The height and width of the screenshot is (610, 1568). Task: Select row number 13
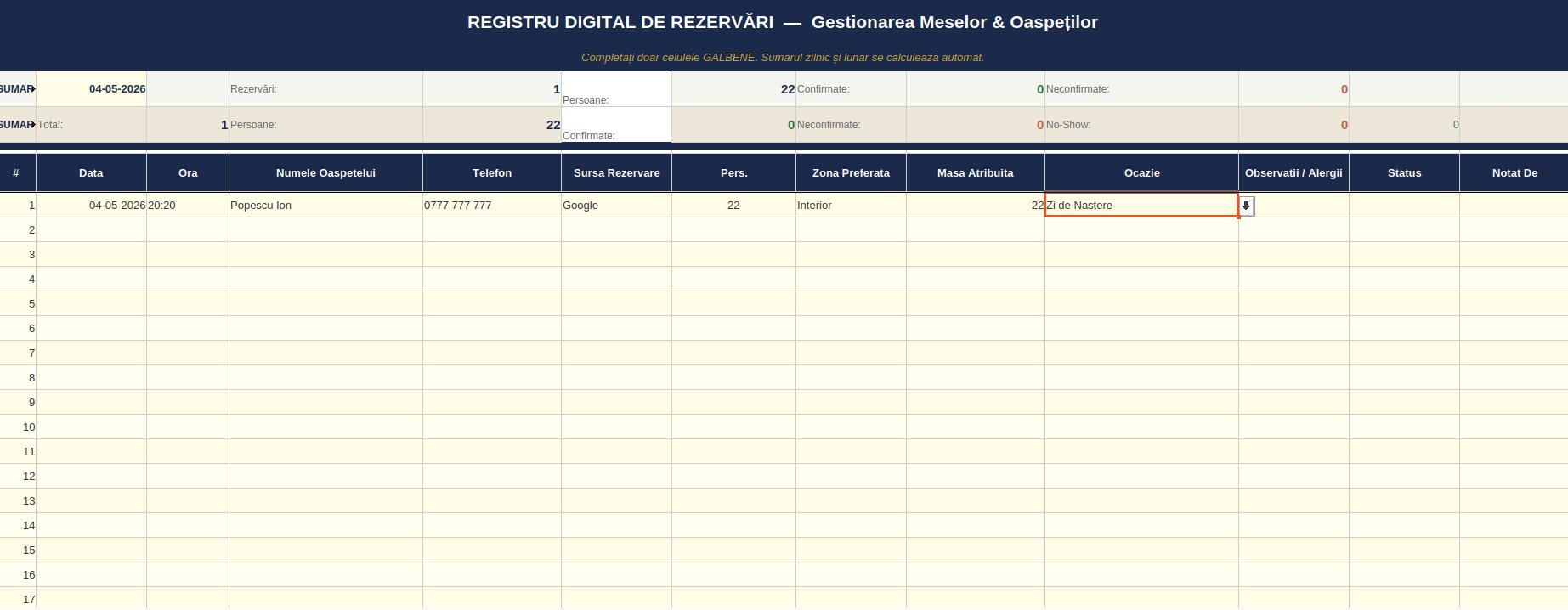pyautogui.click(x=18, y=500)
